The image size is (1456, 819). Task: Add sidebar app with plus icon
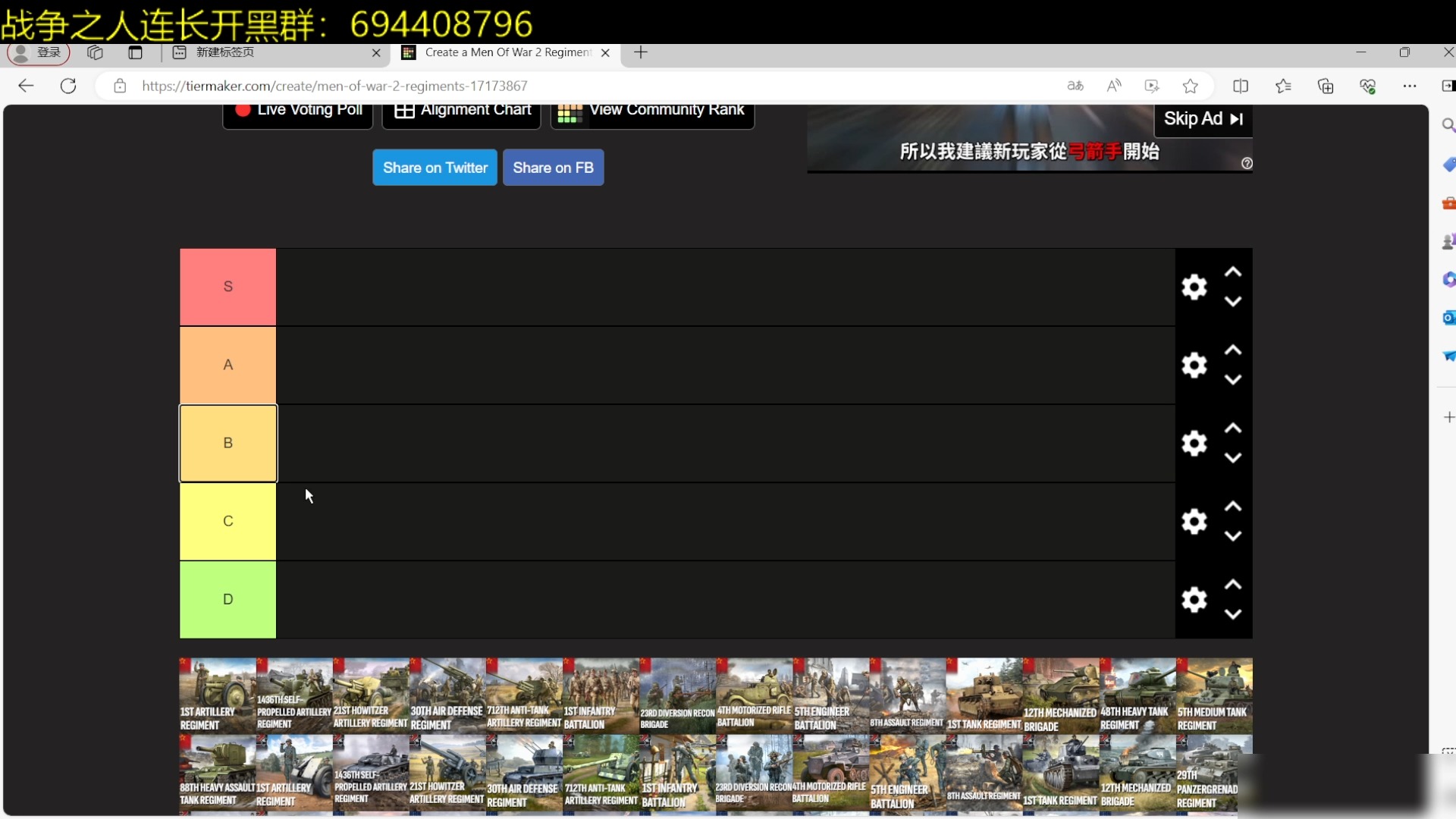(x=1448, y=417)
